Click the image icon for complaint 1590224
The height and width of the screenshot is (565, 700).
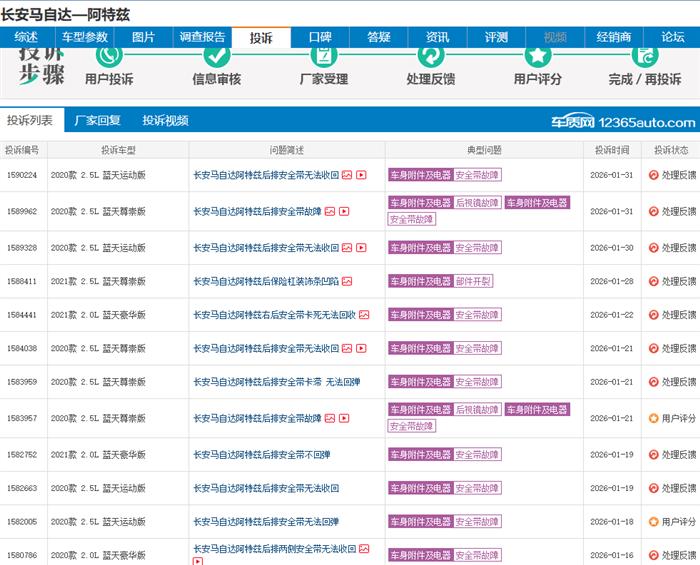(x=347, y=175)
